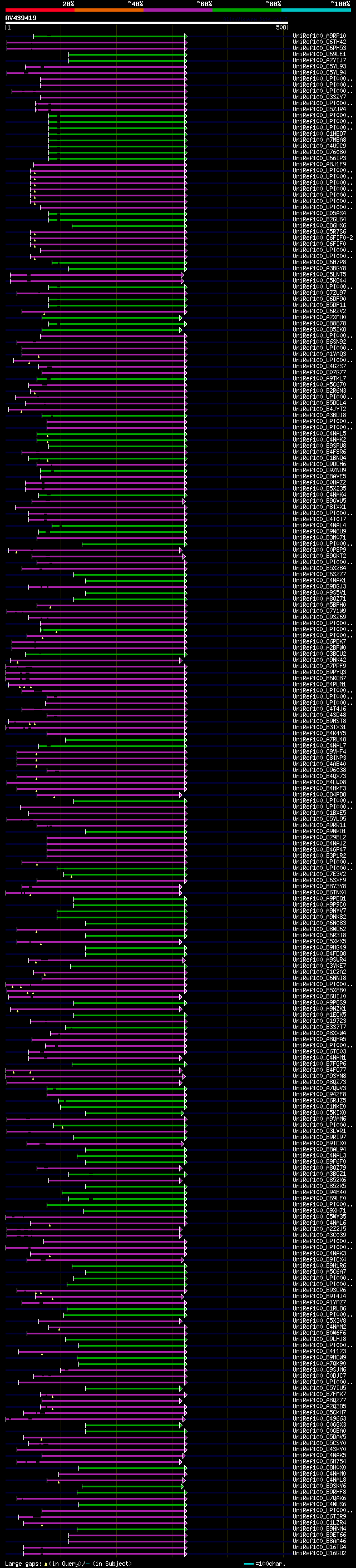Click hit label UniRef100_B2R6N3
The width and height of the screenshot is (356, 1568).
pos(319,391)
